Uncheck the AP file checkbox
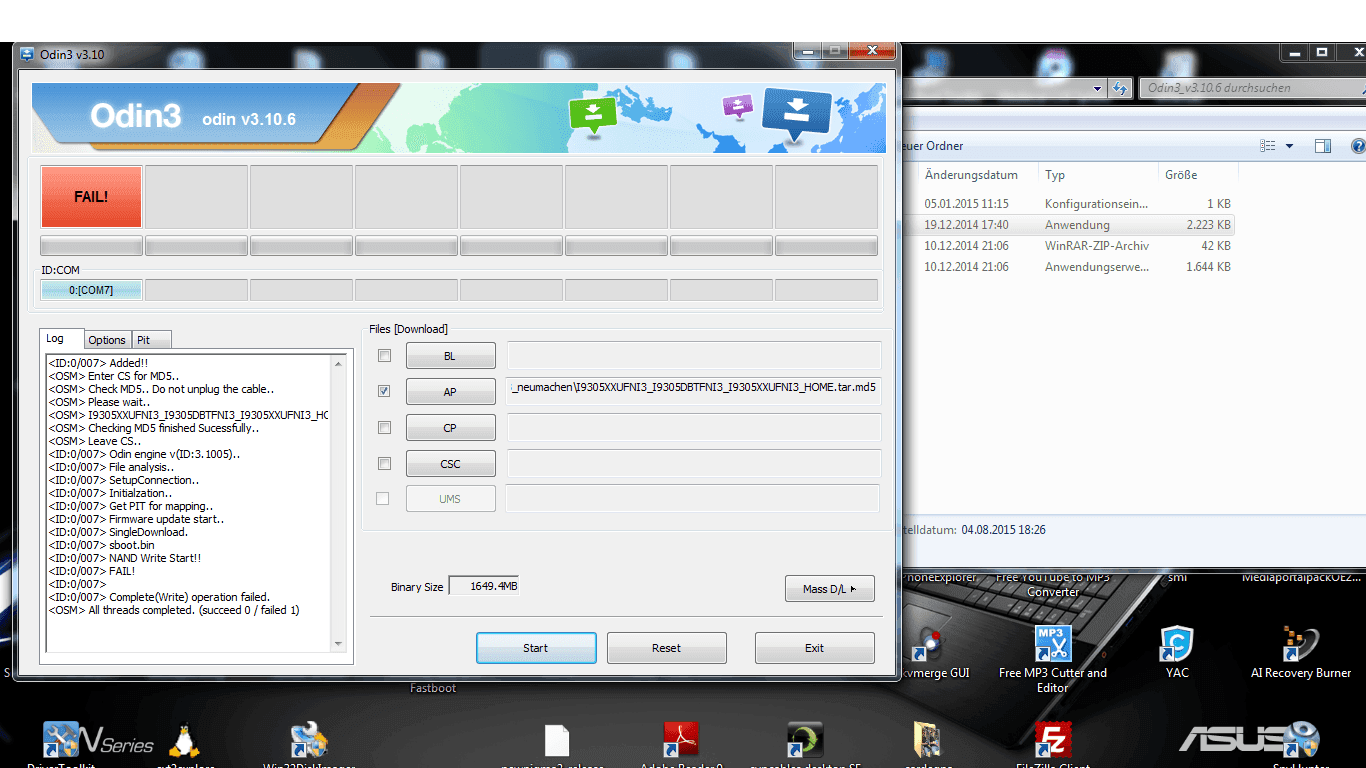The height and width of the screenshot is (768, 1366). (x=384, y=391)
